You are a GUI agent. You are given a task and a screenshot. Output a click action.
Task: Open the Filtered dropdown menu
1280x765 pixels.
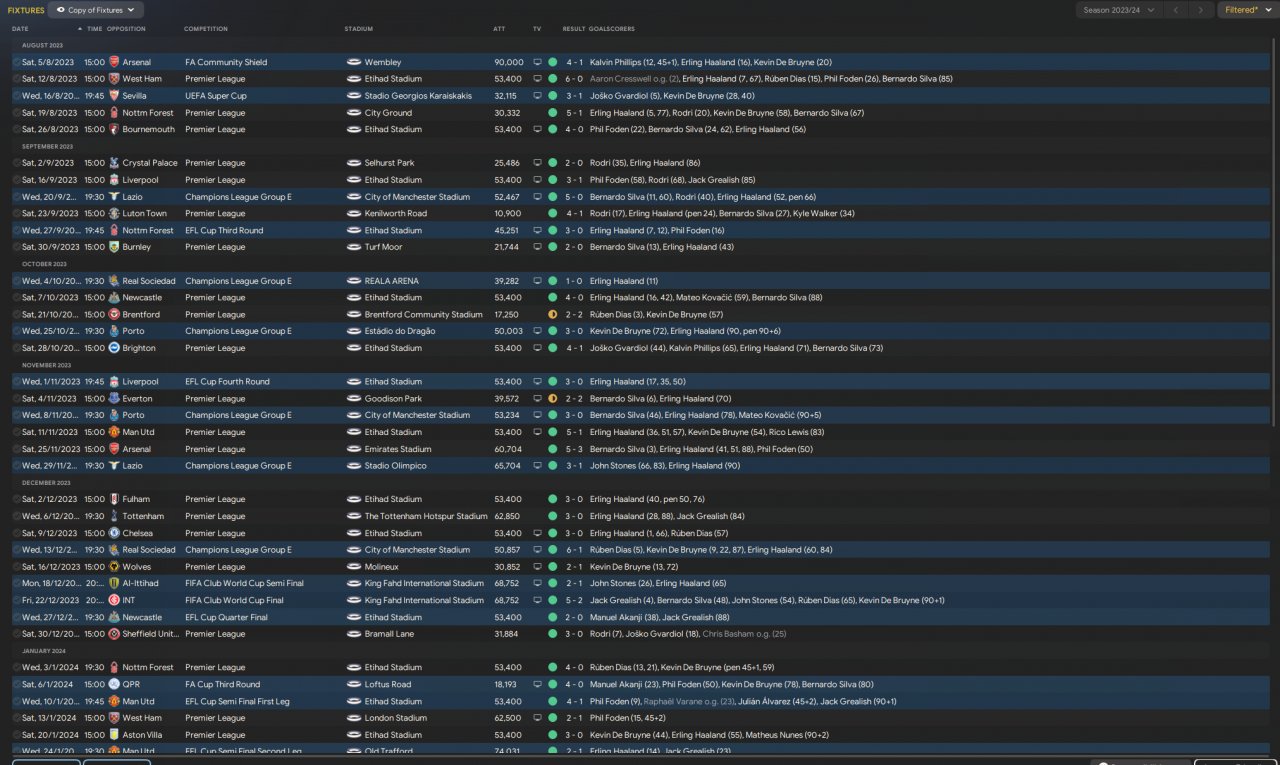coord(1248,10)
